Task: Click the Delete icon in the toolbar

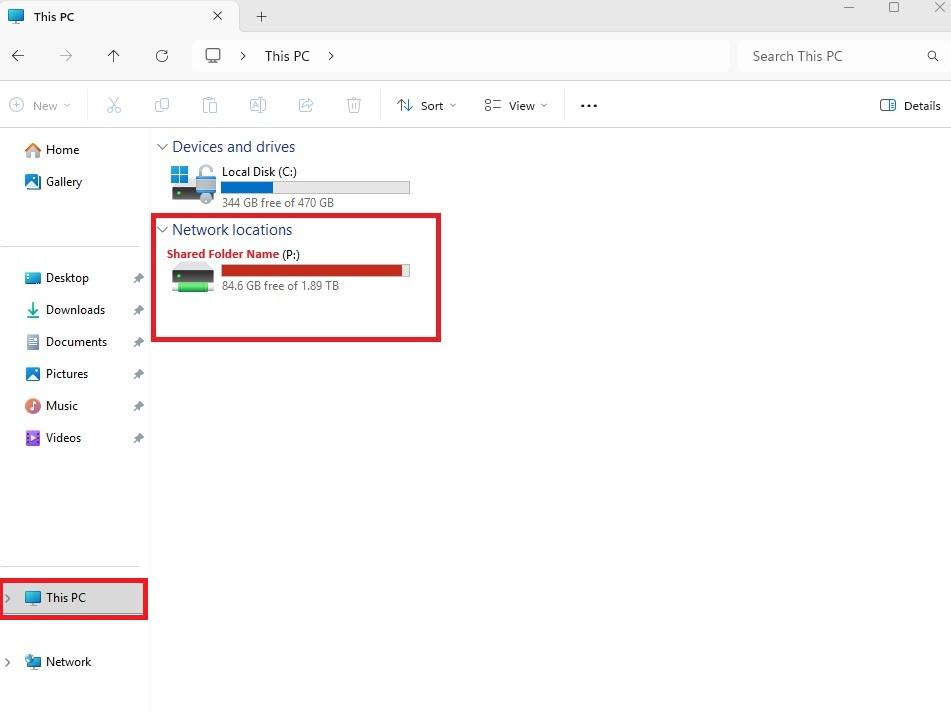Action: point(354,105)
